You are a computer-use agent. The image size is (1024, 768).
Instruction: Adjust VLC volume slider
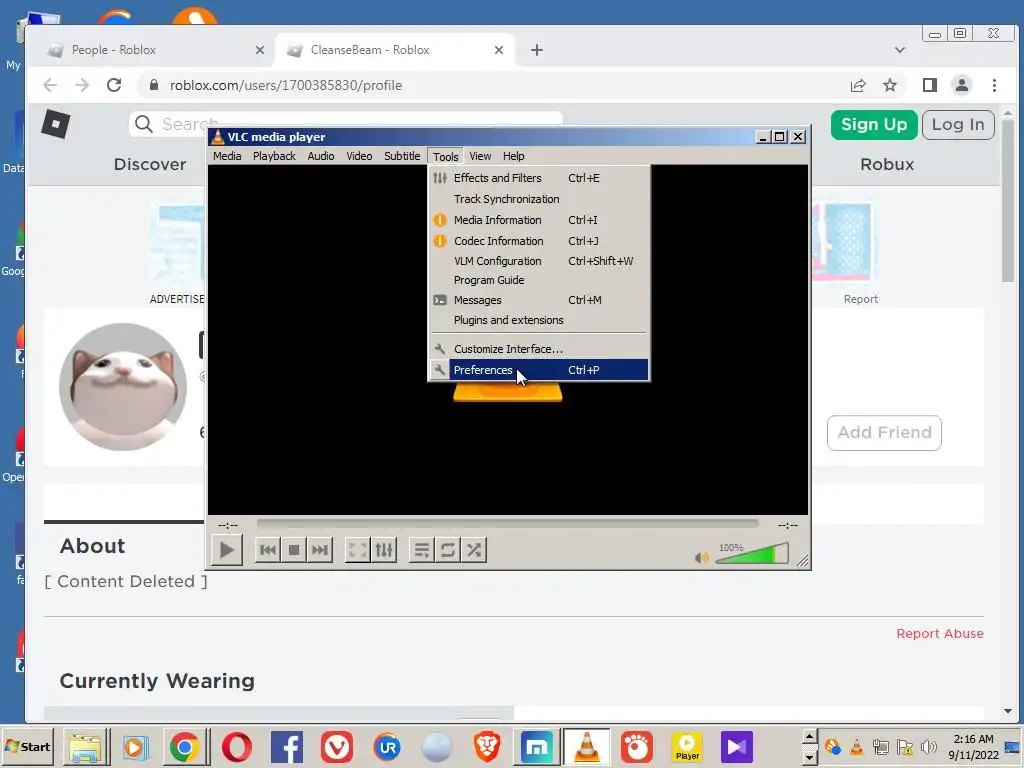[x=752, y=554]
